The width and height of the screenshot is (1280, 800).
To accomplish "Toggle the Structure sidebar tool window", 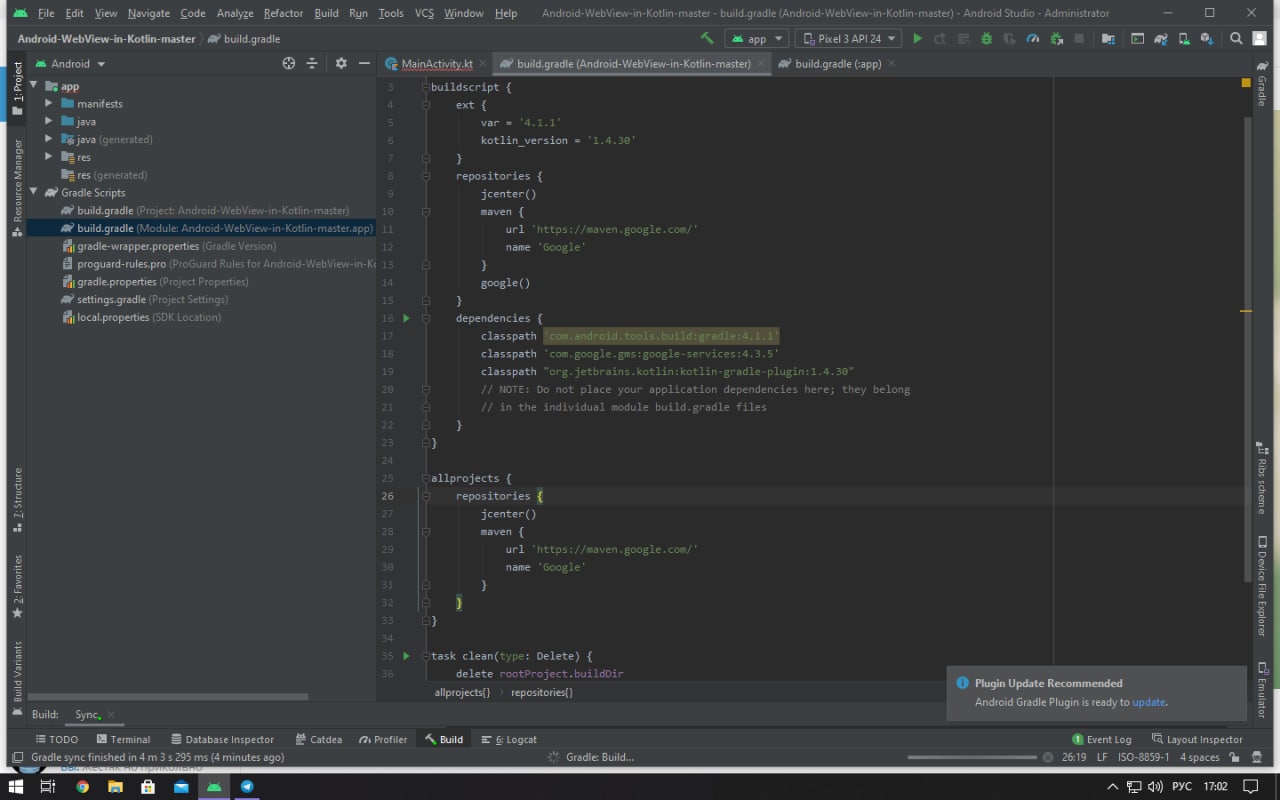I will click(17, 500).
